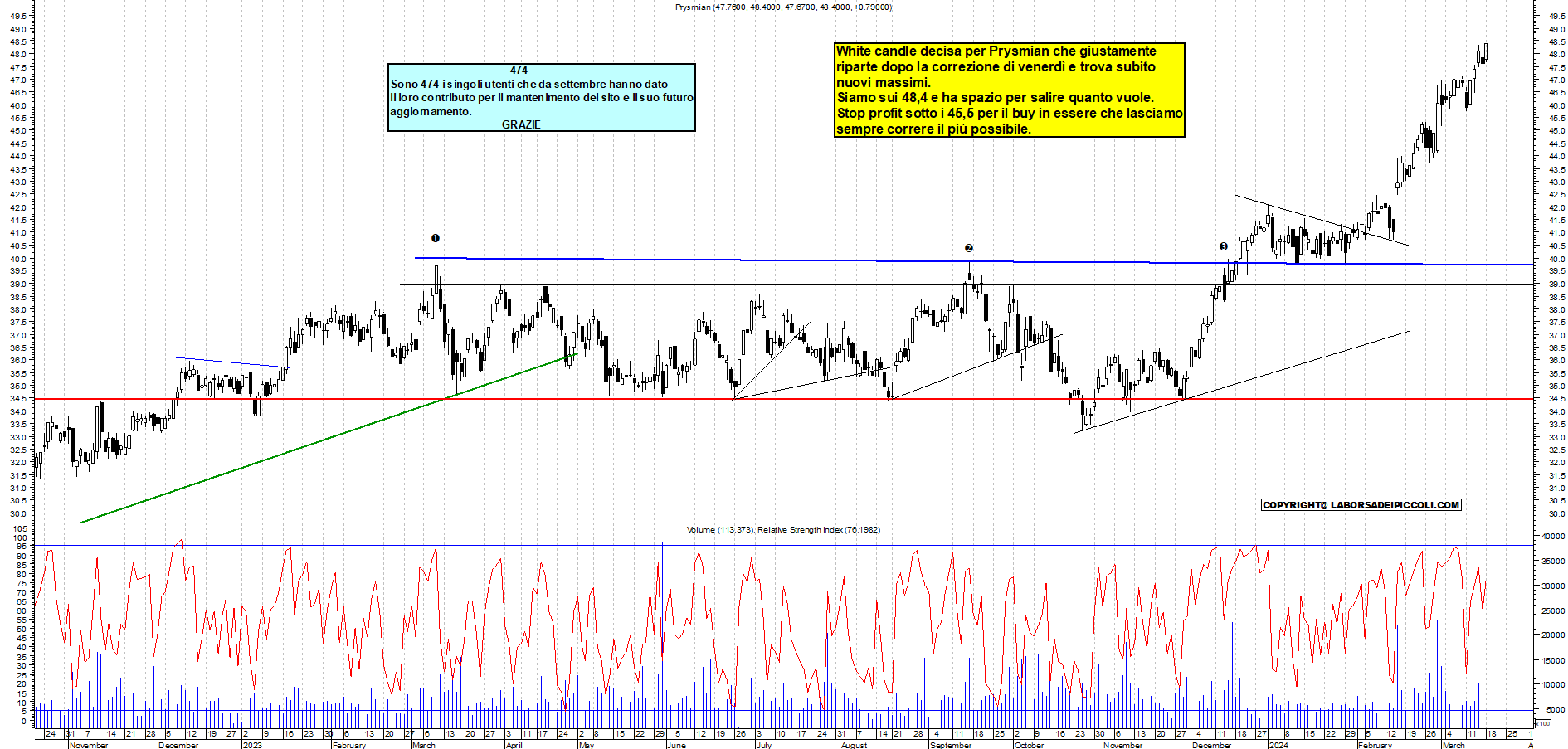Click the line starting 'Sono 474 i singoli utenti'
The width and height of the screenshot is (1568, 749).
tap(529, 84)
